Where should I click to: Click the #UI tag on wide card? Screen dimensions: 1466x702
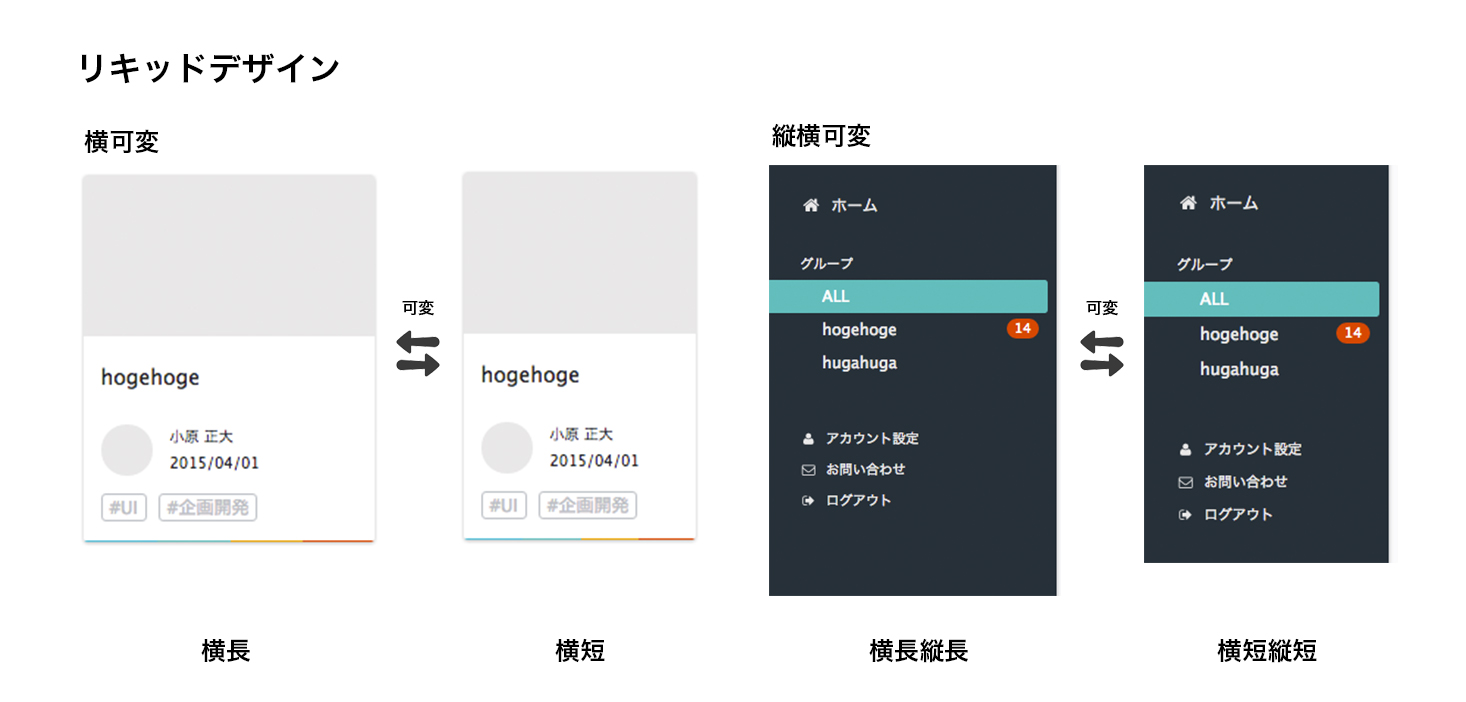click(124, 508)
